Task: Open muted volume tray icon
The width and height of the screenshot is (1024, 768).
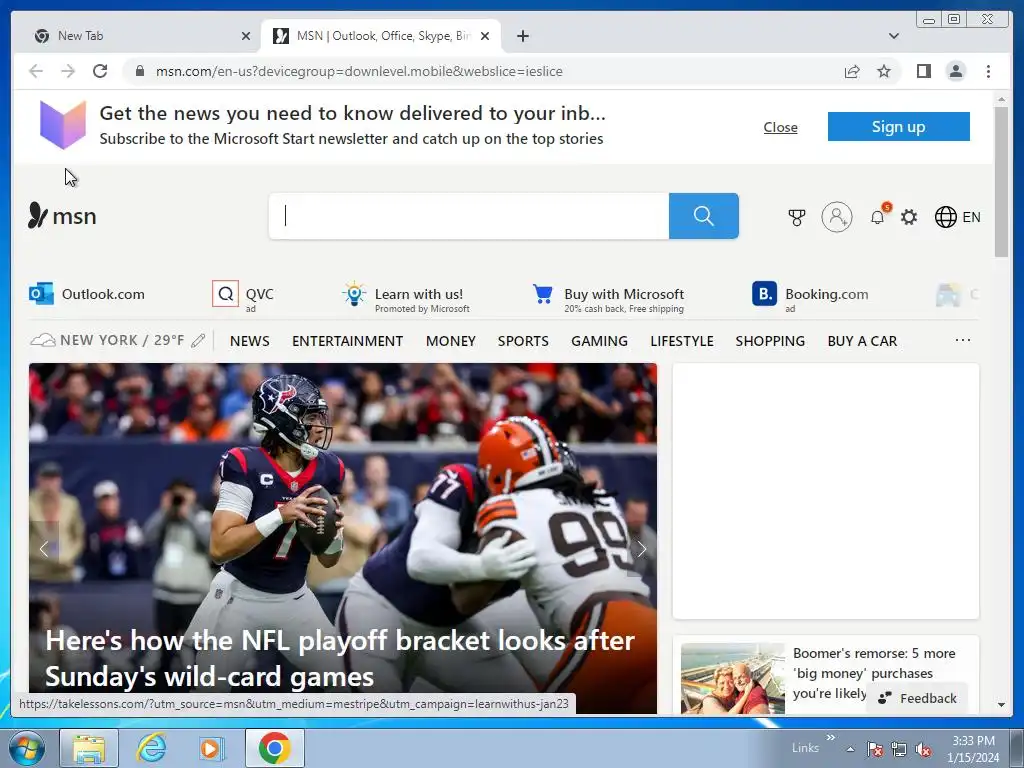Action: coord(923,750)
